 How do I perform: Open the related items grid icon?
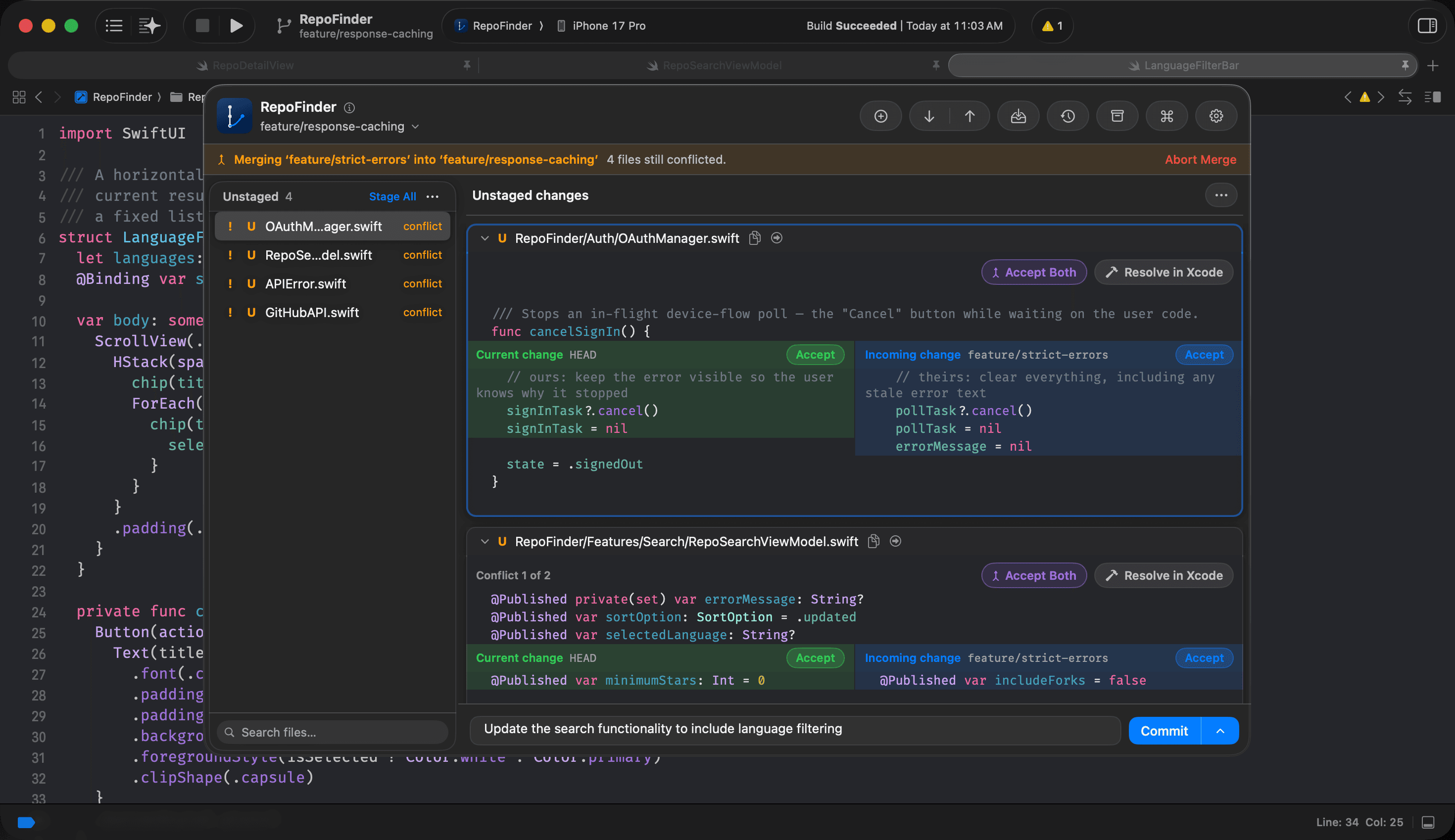click(x=19, y=97)
